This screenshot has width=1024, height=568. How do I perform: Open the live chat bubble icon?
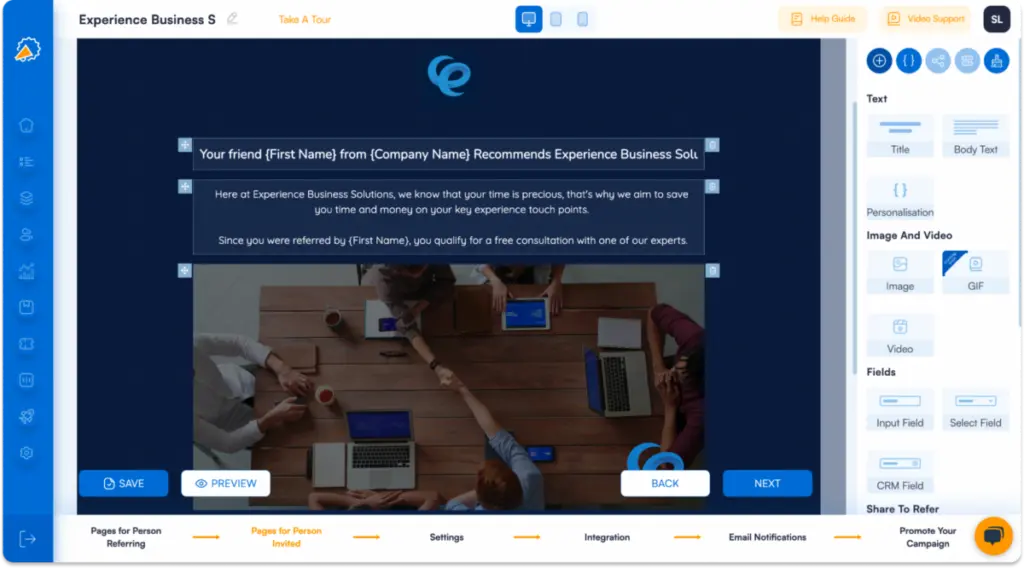click(992, 536)
